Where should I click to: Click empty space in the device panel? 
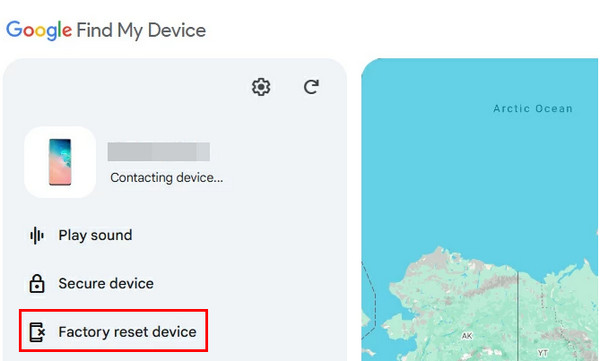268,249
